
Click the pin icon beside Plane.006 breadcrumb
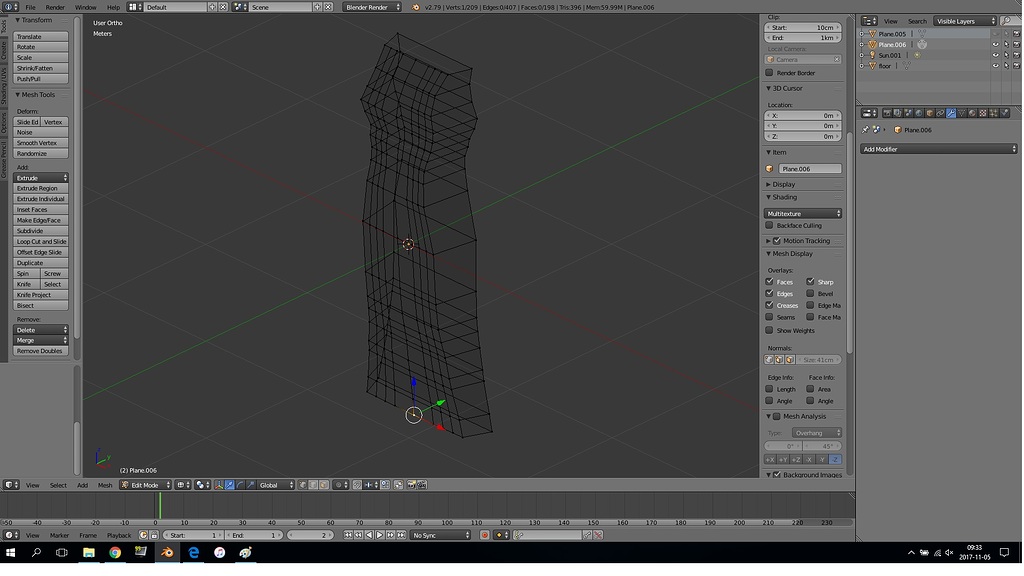(865, 130)
